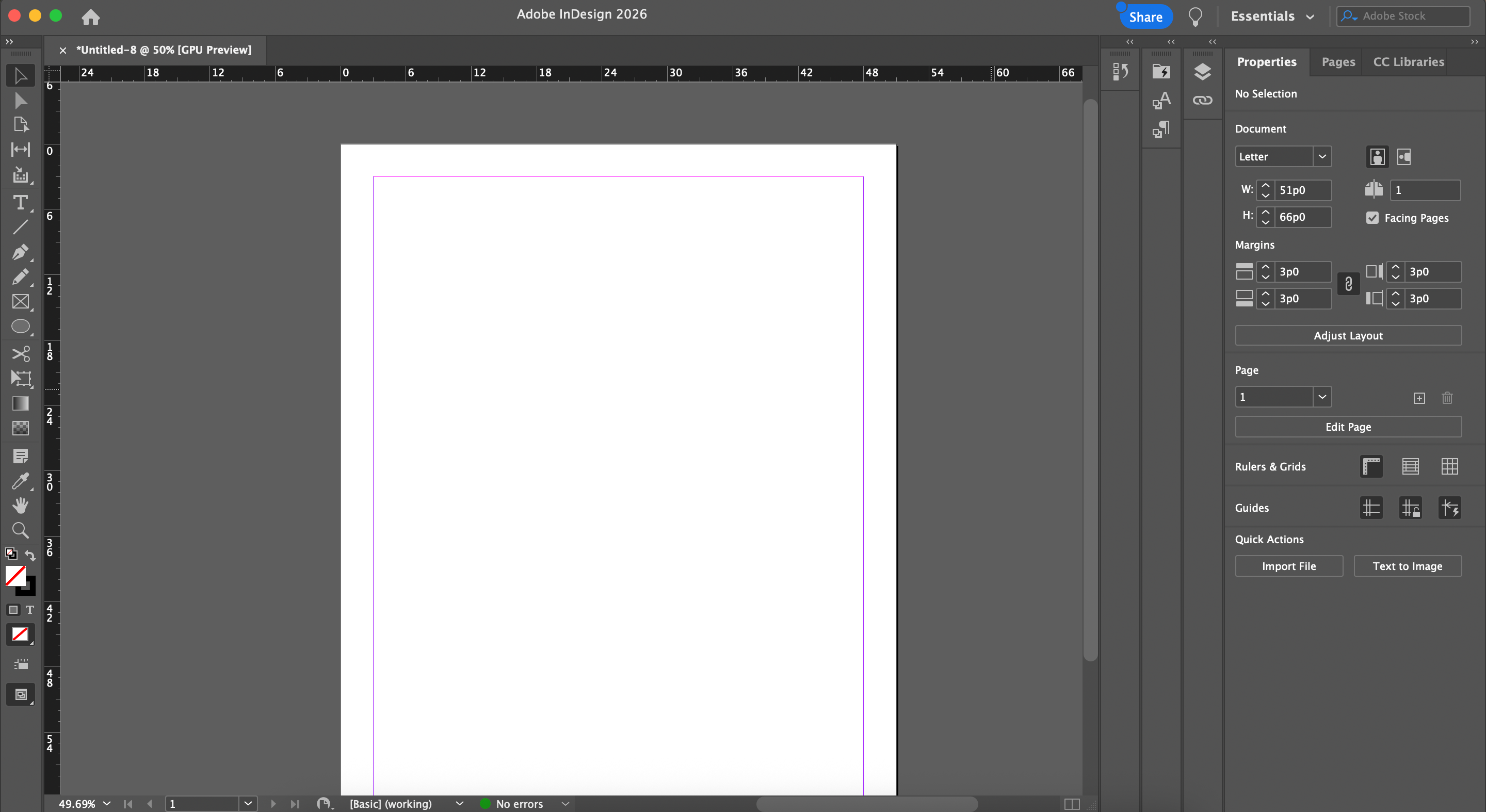Image resolution: width=1486 pixels, height=812 pixels.
Task: Activate the Hand tool
Action: coord(20,505)
